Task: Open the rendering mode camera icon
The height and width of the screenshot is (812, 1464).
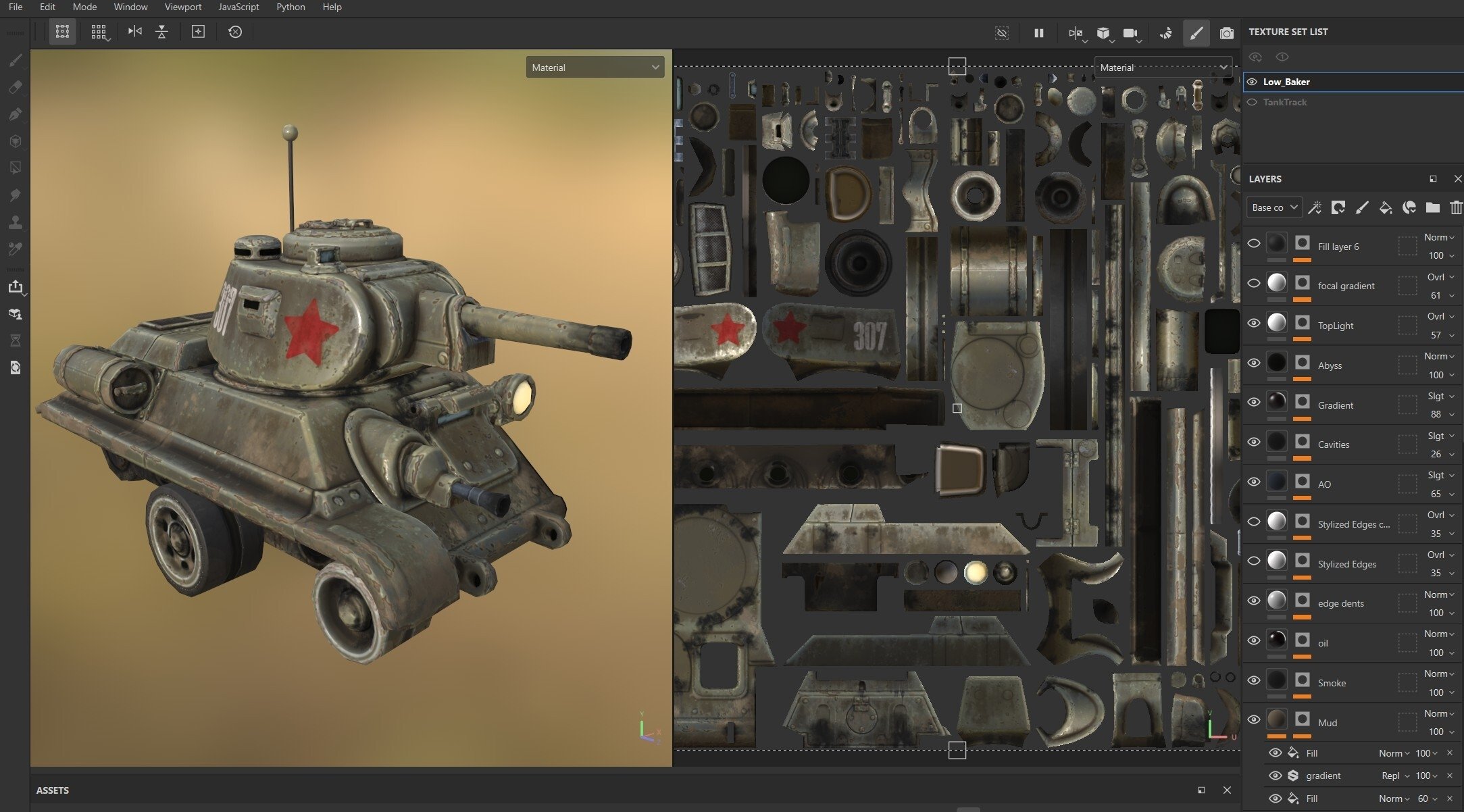Action: tap(1226, 32)
